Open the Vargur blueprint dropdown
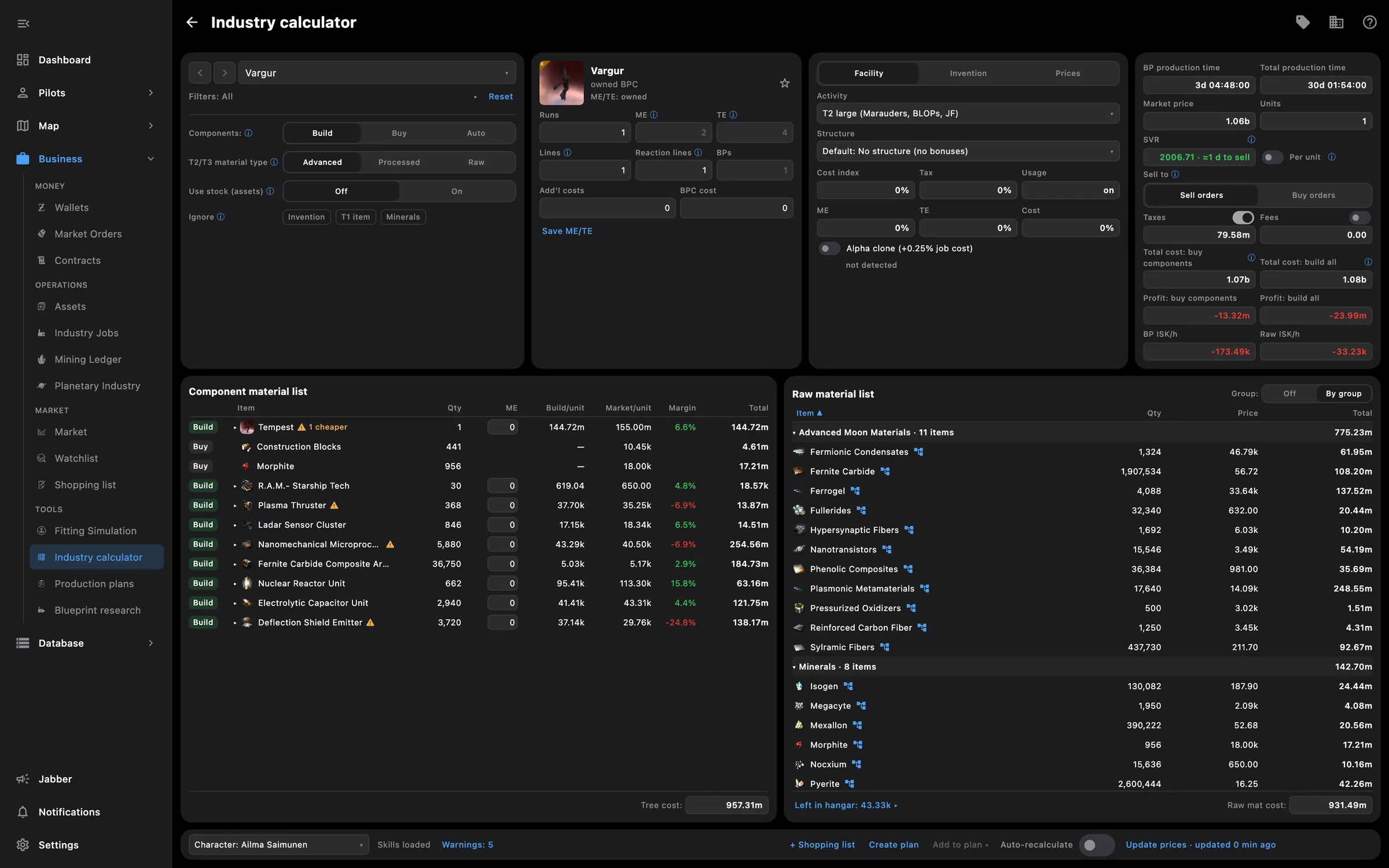This screenshot has width=1389, height=868. 377,73
